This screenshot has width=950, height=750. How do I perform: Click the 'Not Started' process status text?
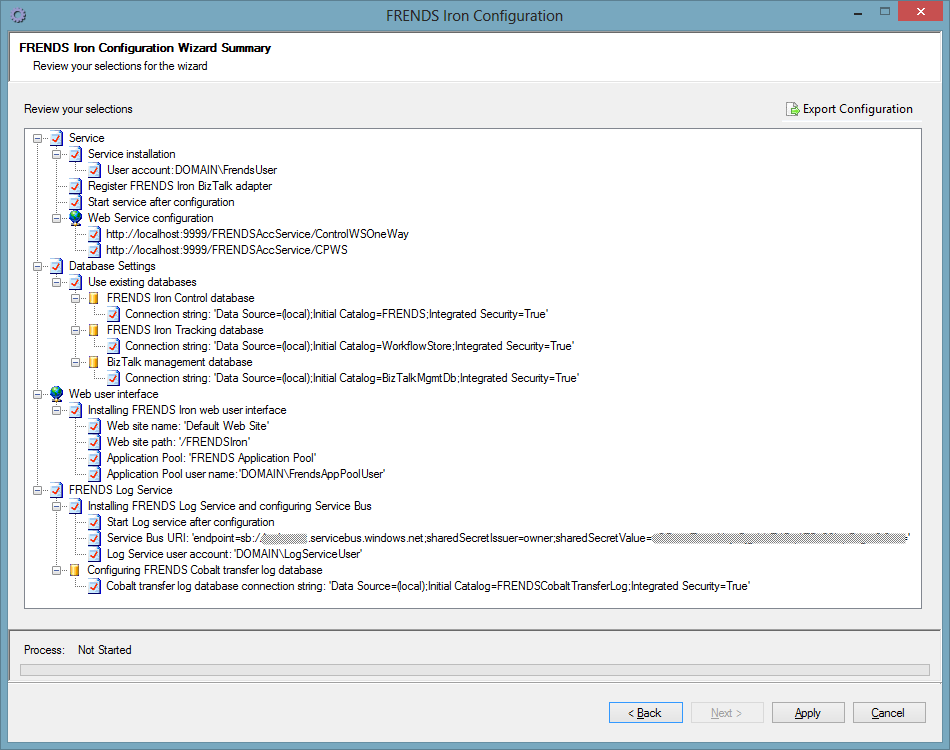(104, 650)
